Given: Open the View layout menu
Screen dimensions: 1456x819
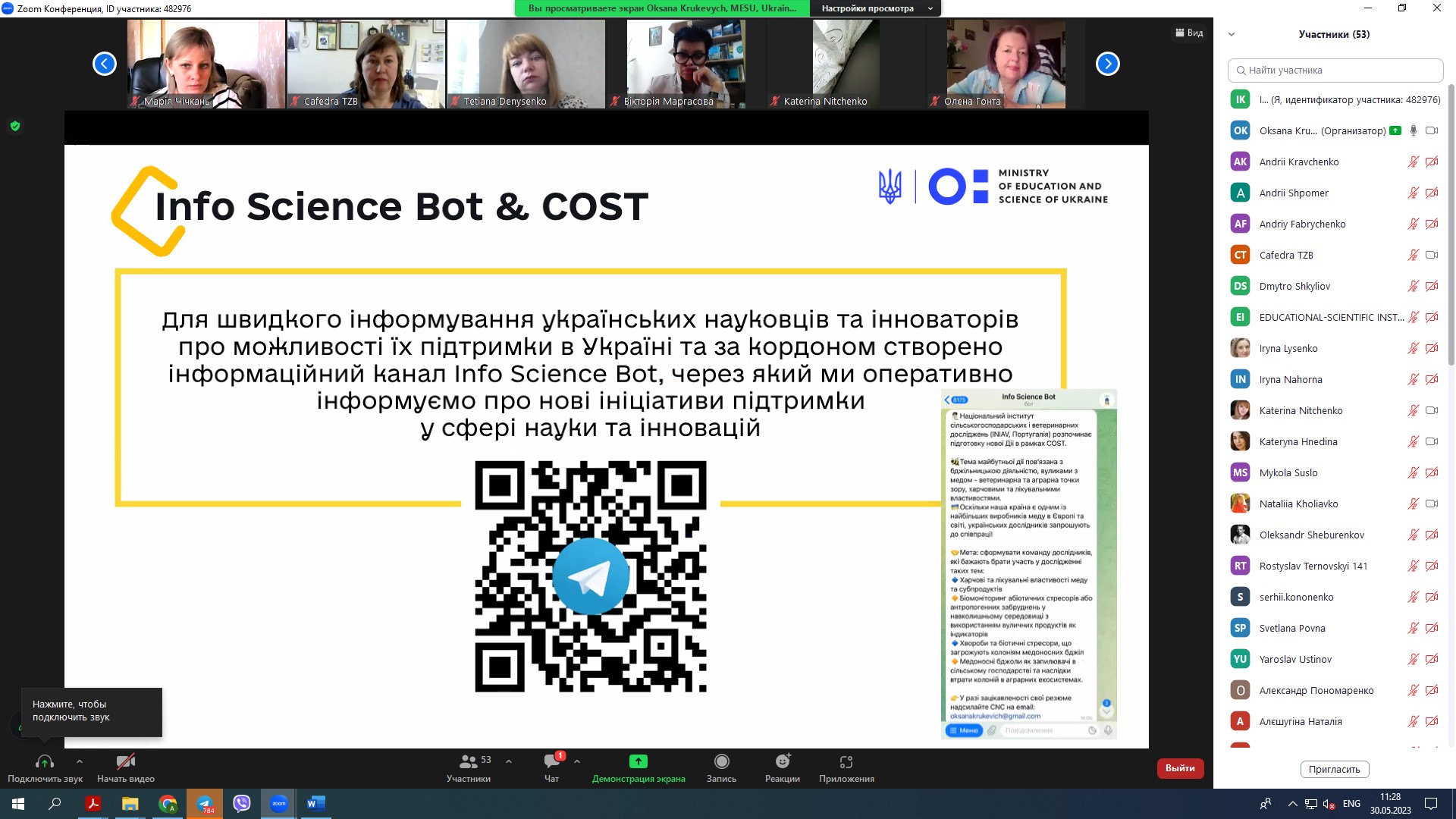Looking at the screenshot, I should coord(1189,33).
